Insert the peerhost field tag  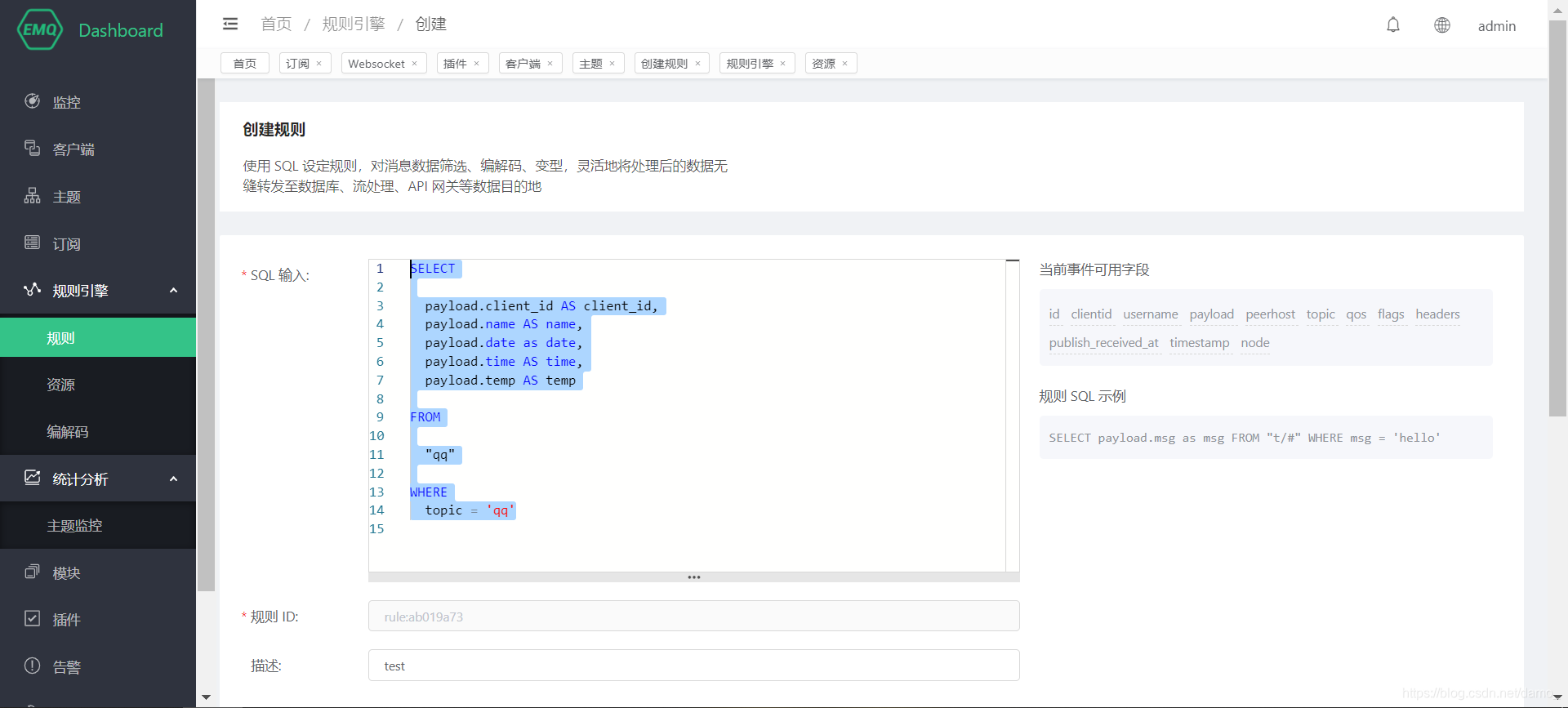pos(1271,314)
